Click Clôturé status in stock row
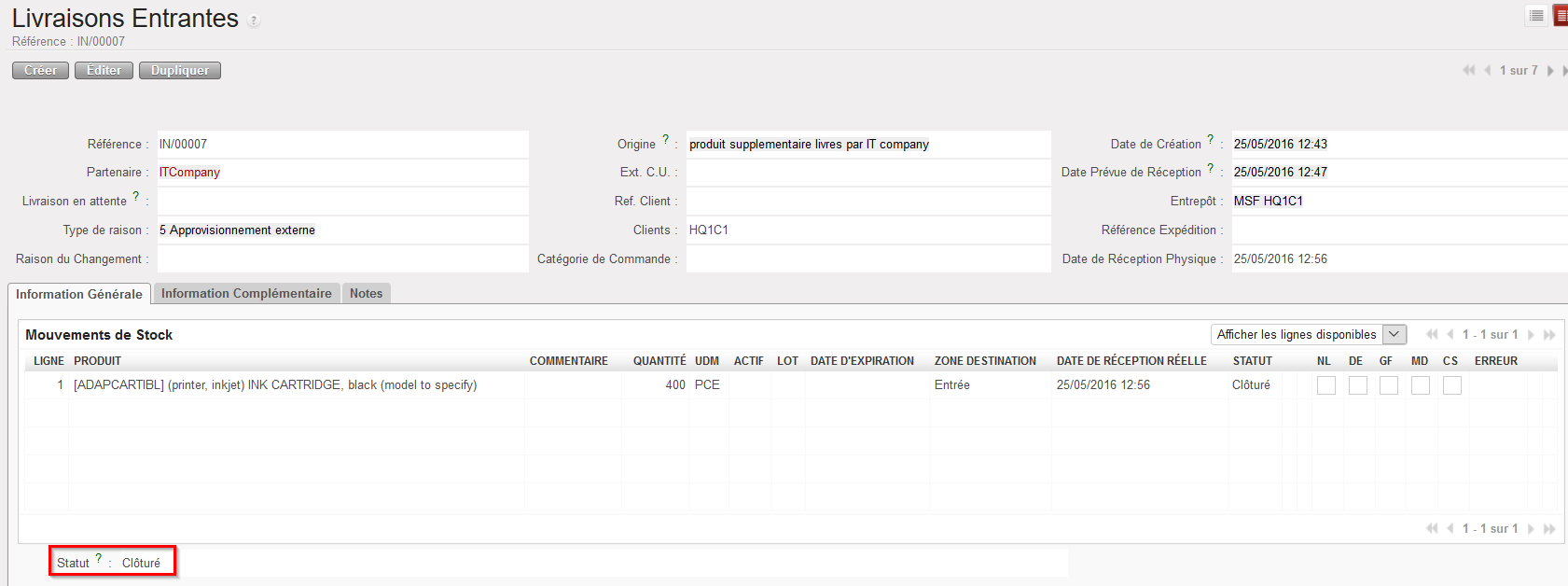This screenshot has height=586, width=1568. 1251,385
